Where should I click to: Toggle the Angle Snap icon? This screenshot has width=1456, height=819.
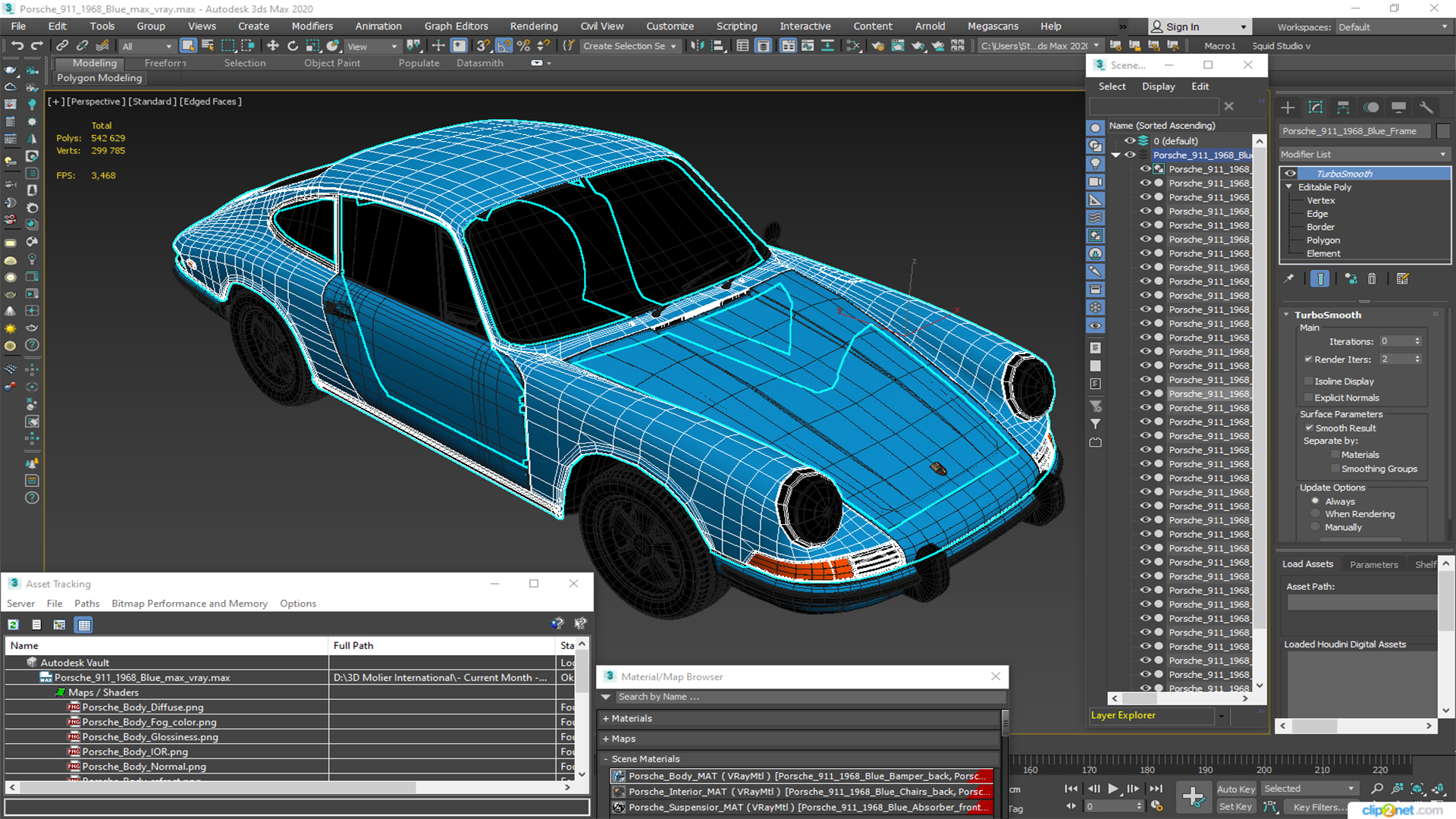pos(504,45)
